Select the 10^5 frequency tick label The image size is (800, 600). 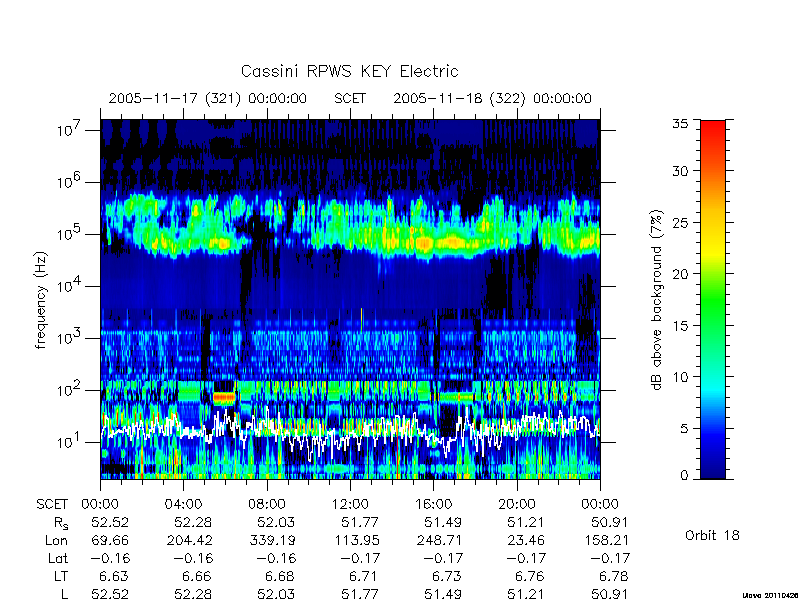(x=68, y=234)
